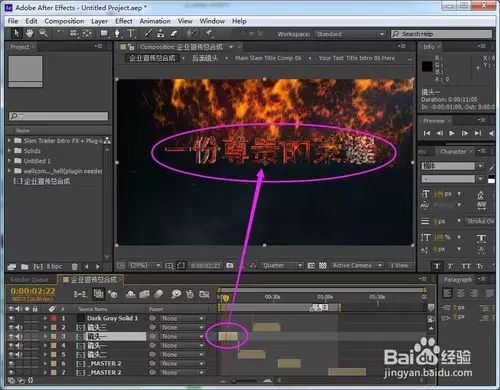Click the timeline Comp Mini-Flowchart icon
Viewport: 500px width, 390px height.
(80, 294)
